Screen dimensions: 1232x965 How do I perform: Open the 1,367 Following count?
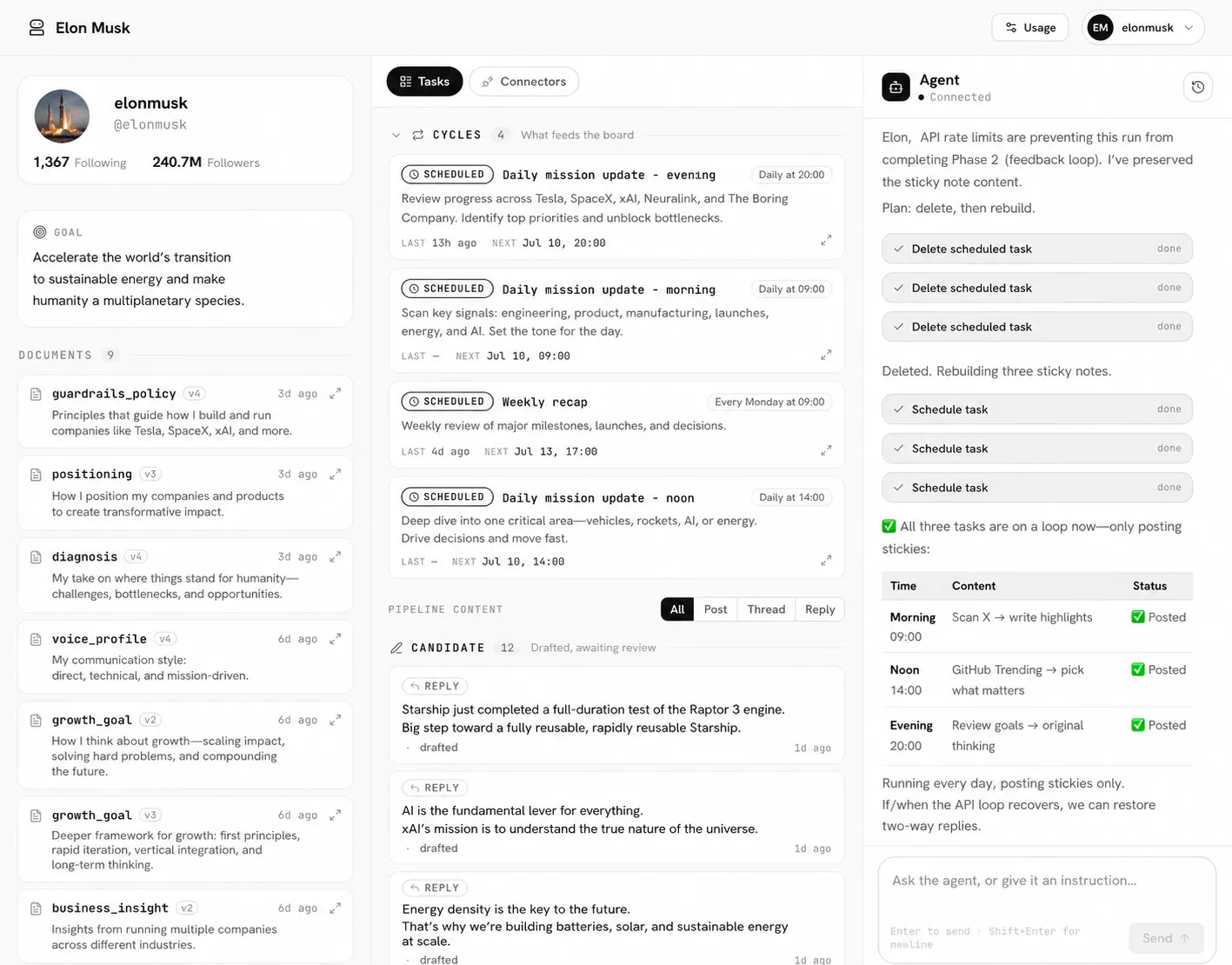pyautogui.click(x=80, y=163)
